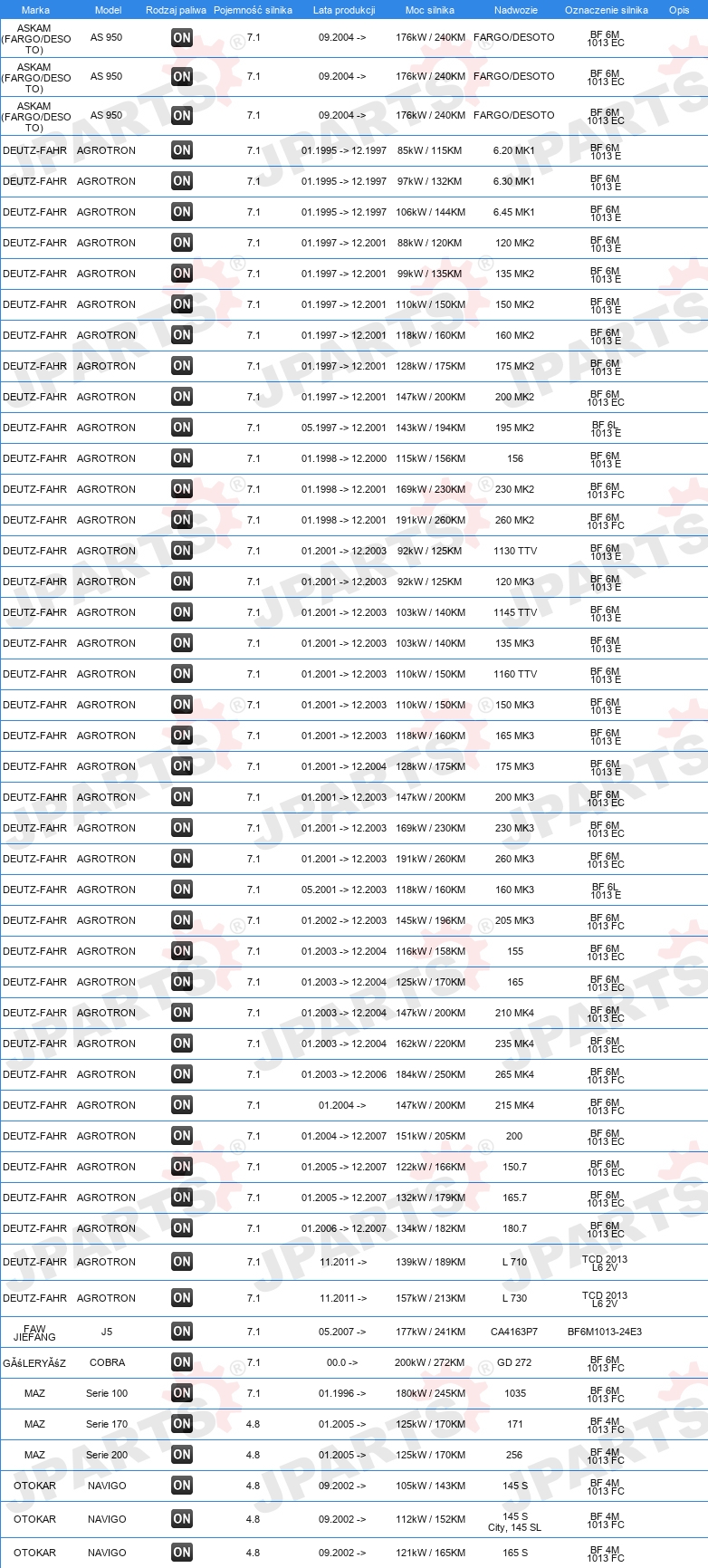Click the power value '157kW / 213KM'
Image resolution: width=708 pixels, height=1568 pixels.
coord(430,1298)
